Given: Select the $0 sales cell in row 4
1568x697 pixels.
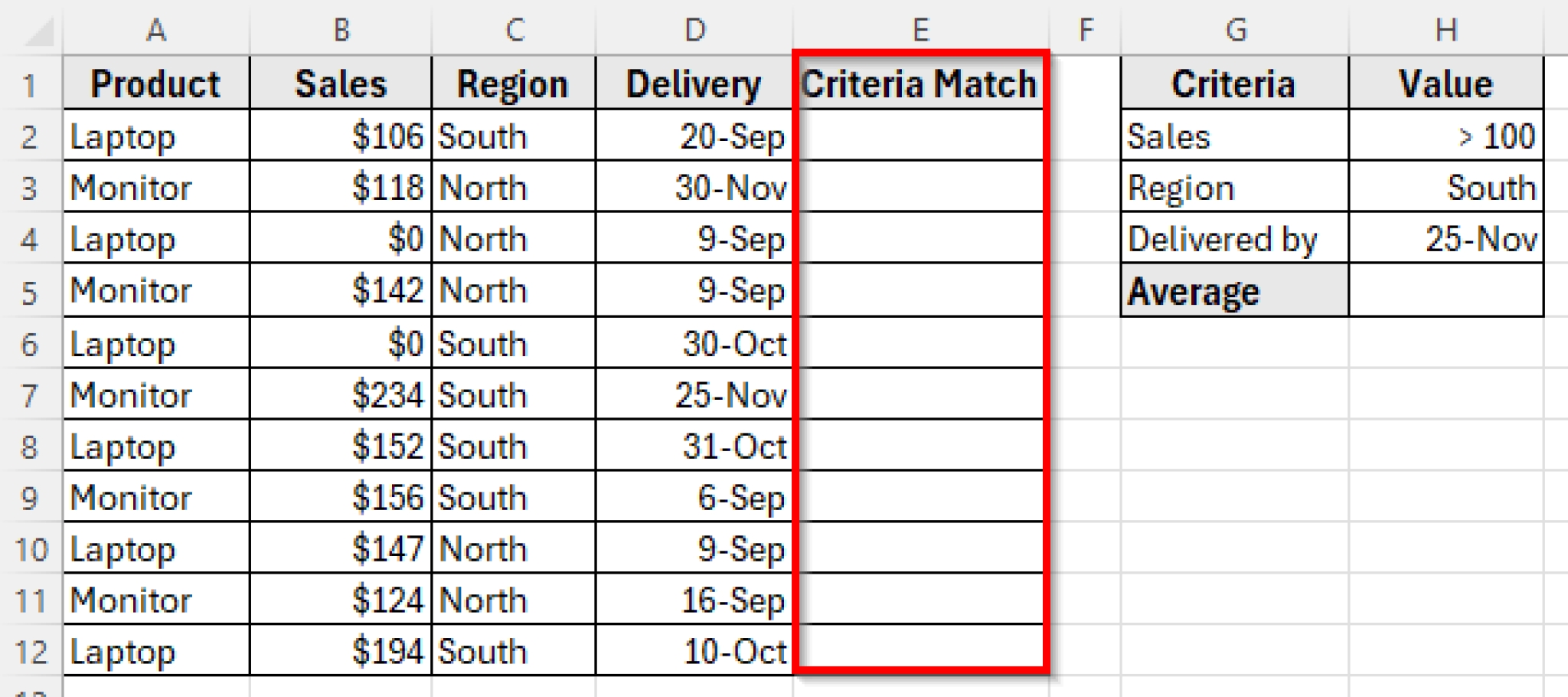Looking at the screenshot, I should [x=341, y=238].
